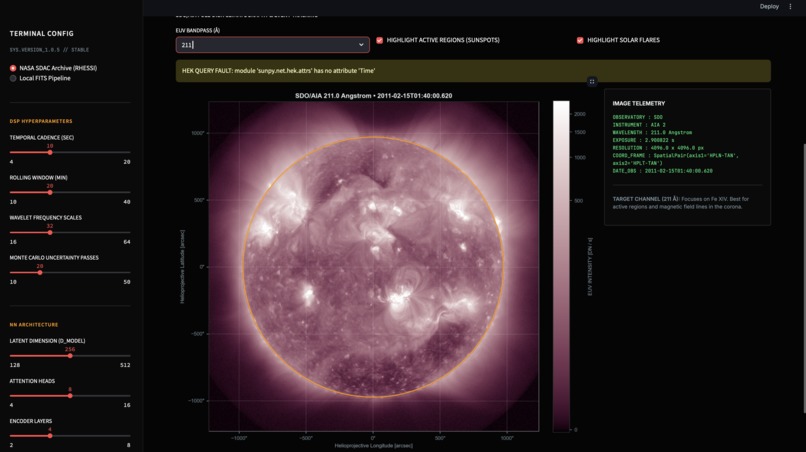The height and width of the screenshot is (452, 806).
Task: Click the TARGET CHANNEL (211 Å) description
Action: pos(681,203)
